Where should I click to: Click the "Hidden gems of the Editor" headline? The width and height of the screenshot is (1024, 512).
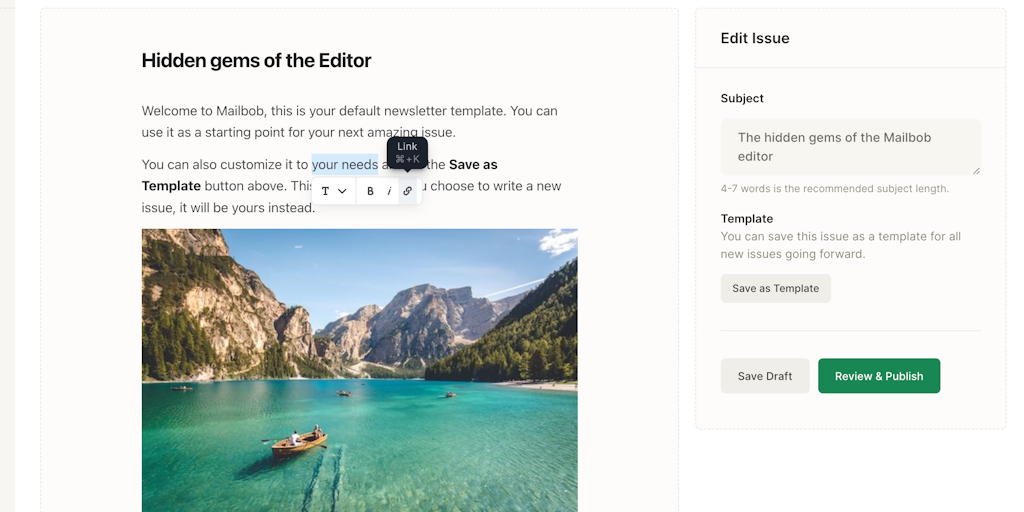(x=256, y=61)
